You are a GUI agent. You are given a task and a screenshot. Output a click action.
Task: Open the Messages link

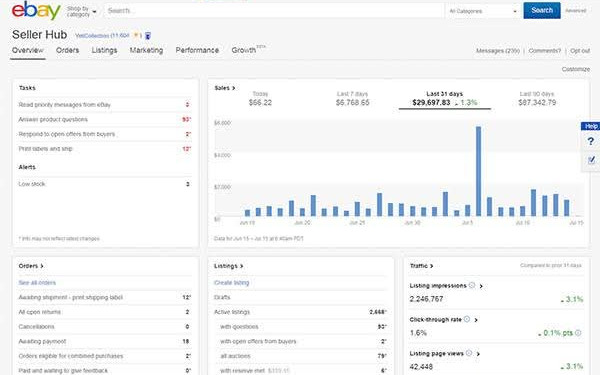[498, 51]
